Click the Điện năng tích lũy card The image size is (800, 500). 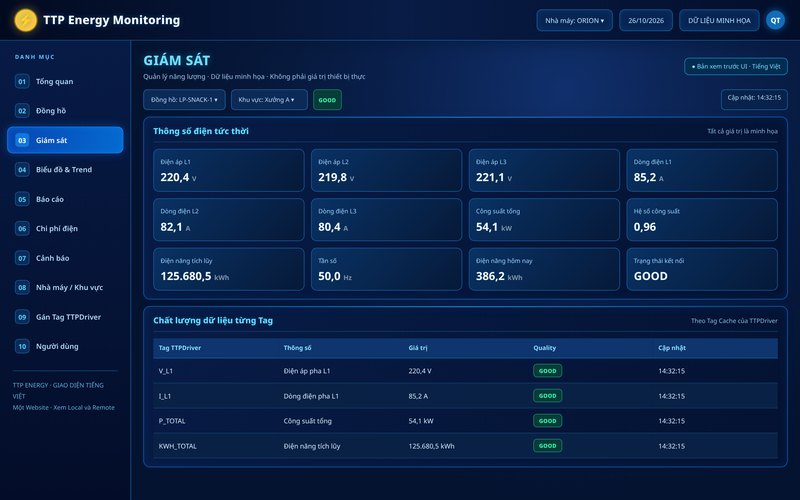point(229,269)
